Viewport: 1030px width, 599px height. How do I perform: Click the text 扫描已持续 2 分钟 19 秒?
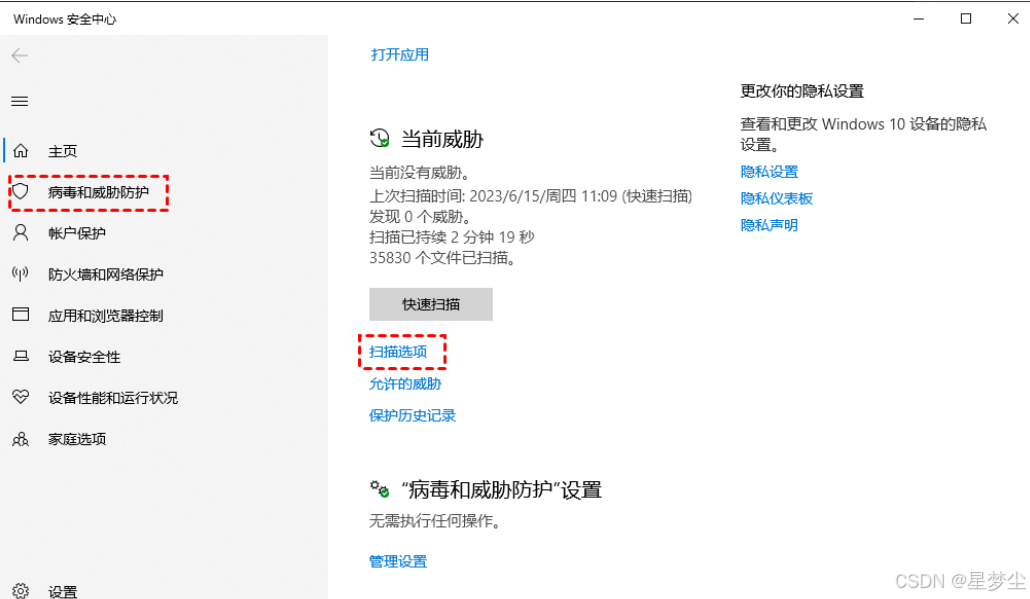[x=452, y=237]
